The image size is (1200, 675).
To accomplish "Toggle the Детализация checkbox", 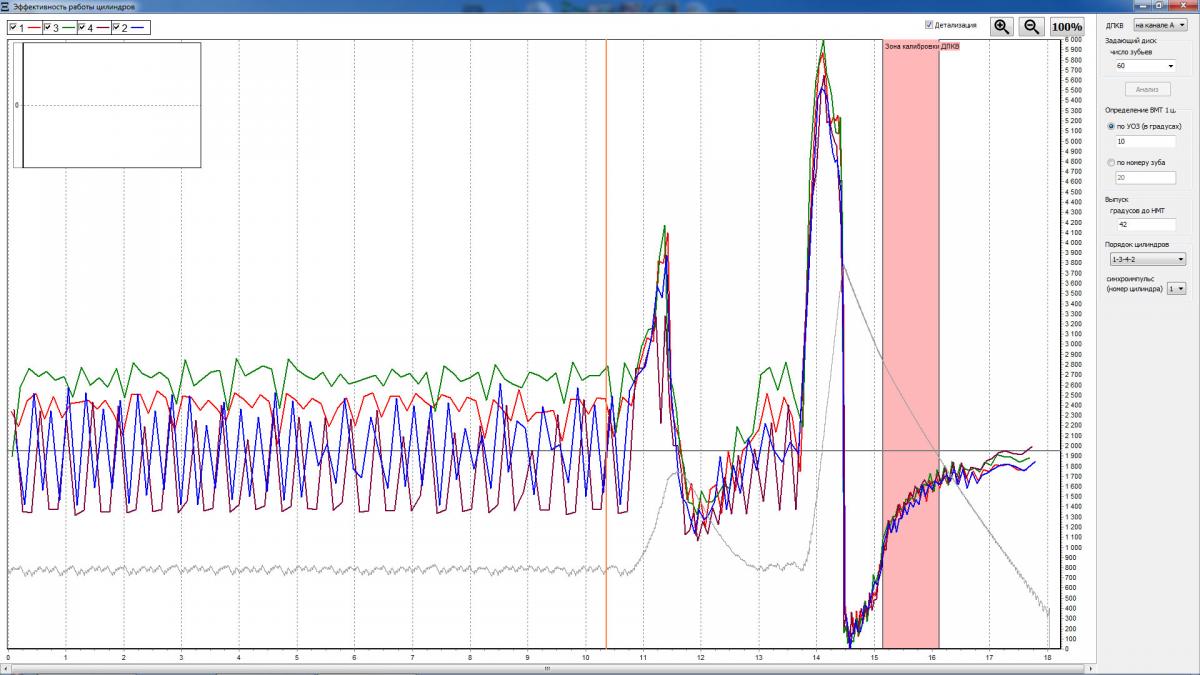I will click(x=930, y=24).
